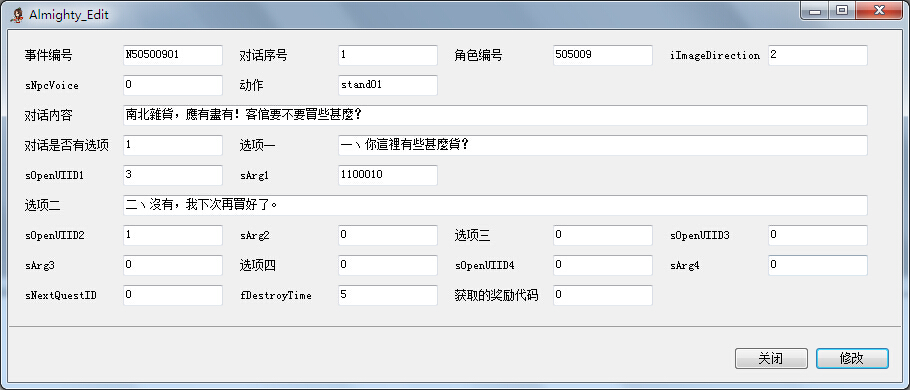910x390 pixels.
Task: Click the sArg4 input field
Action: tap(818, 265)
